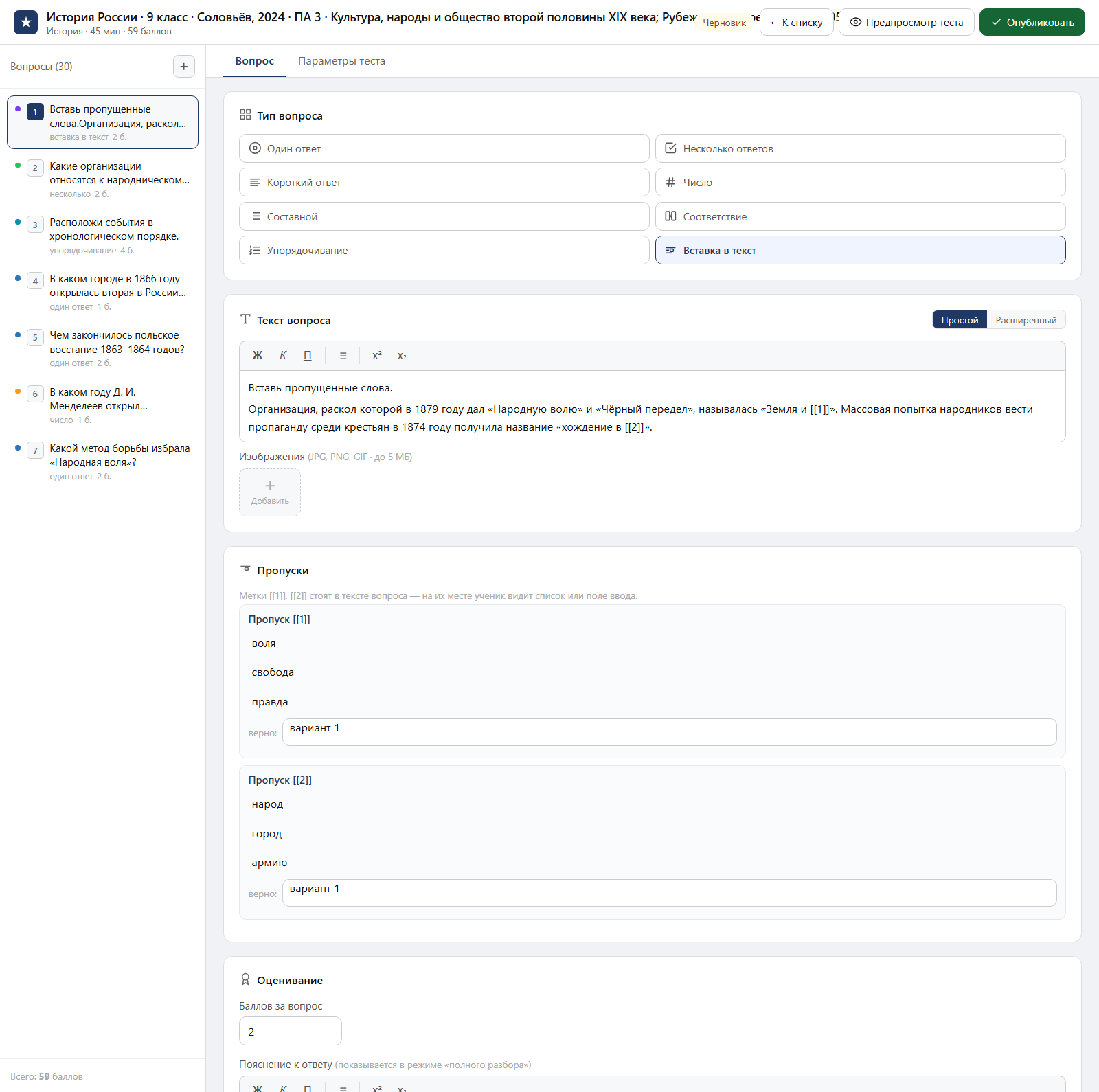1099x1092 pixels.
Task: Click the list alignment icon in question toolbar
Action: click(x=343, y=356)
